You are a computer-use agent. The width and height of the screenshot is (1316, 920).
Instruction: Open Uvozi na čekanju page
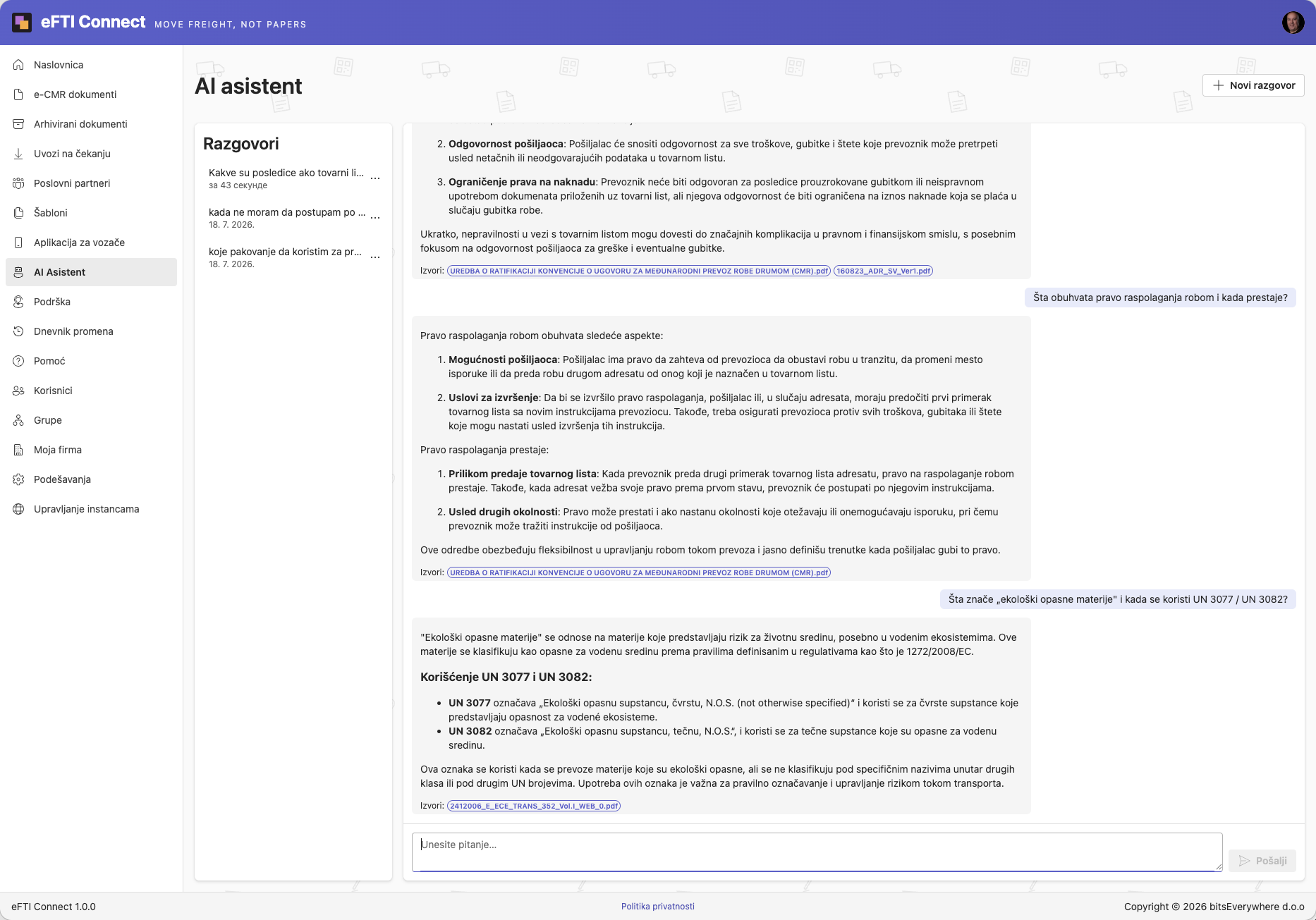point(91,154)
